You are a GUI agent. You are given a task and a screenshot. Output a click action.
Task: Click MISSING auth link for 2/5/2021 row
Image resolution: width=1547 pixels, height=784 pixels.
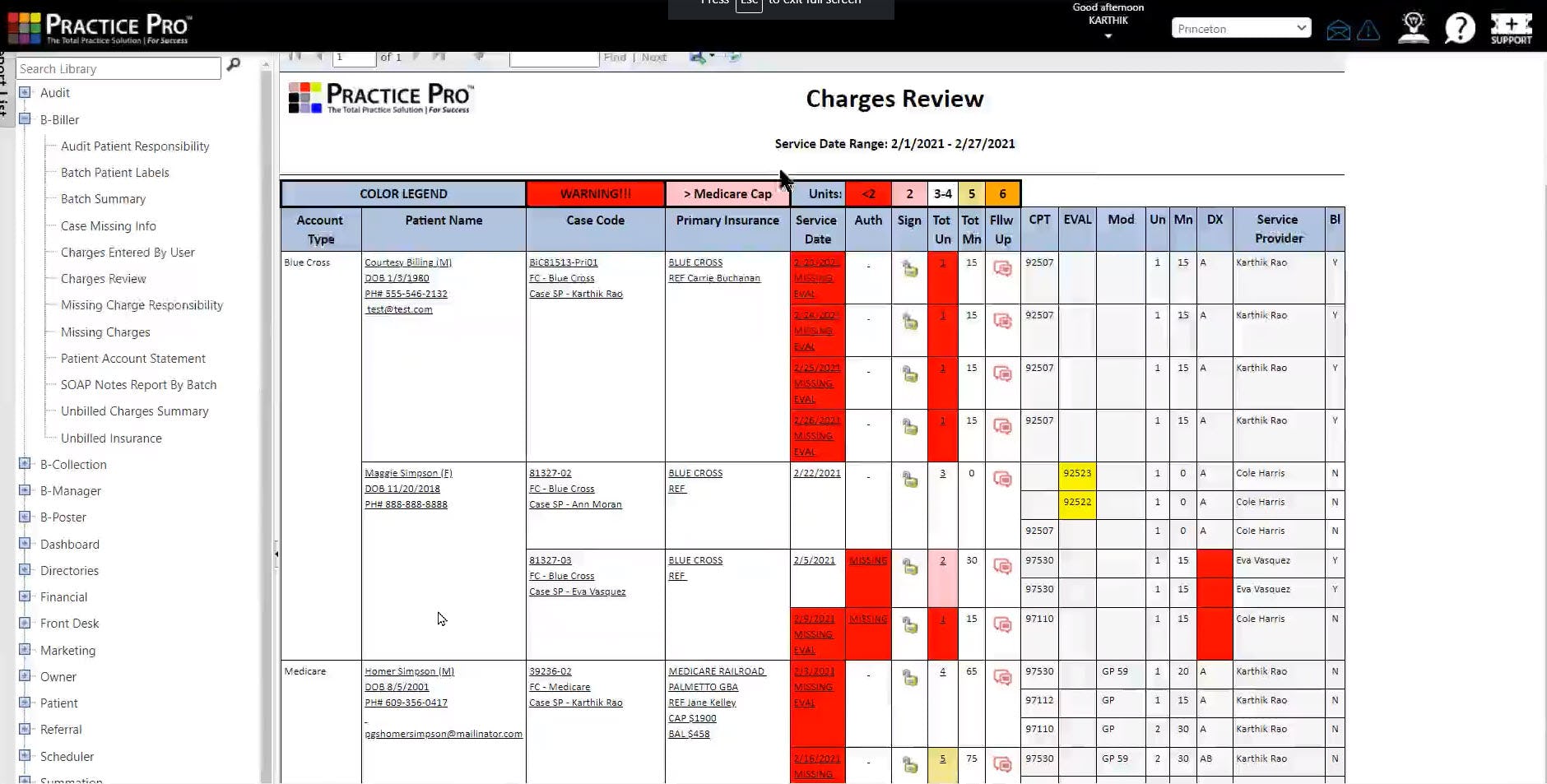(x=868, y=560)
